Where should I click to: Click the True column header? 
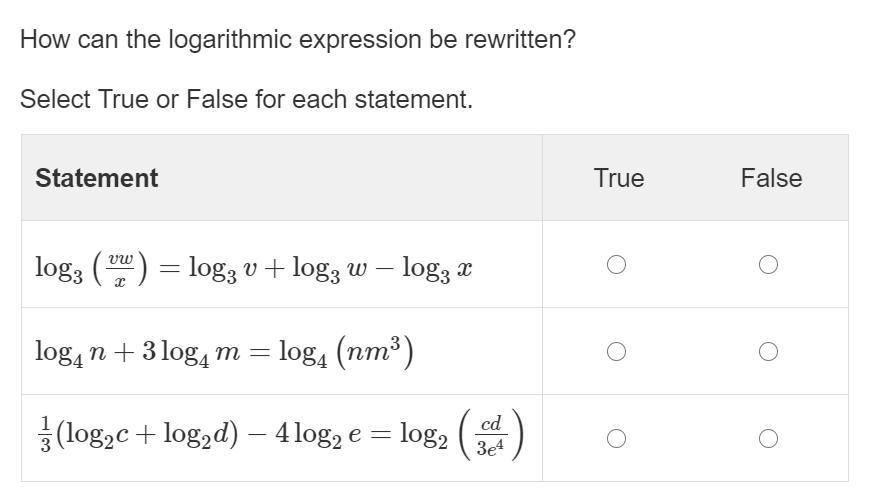(x=619, y=178)
